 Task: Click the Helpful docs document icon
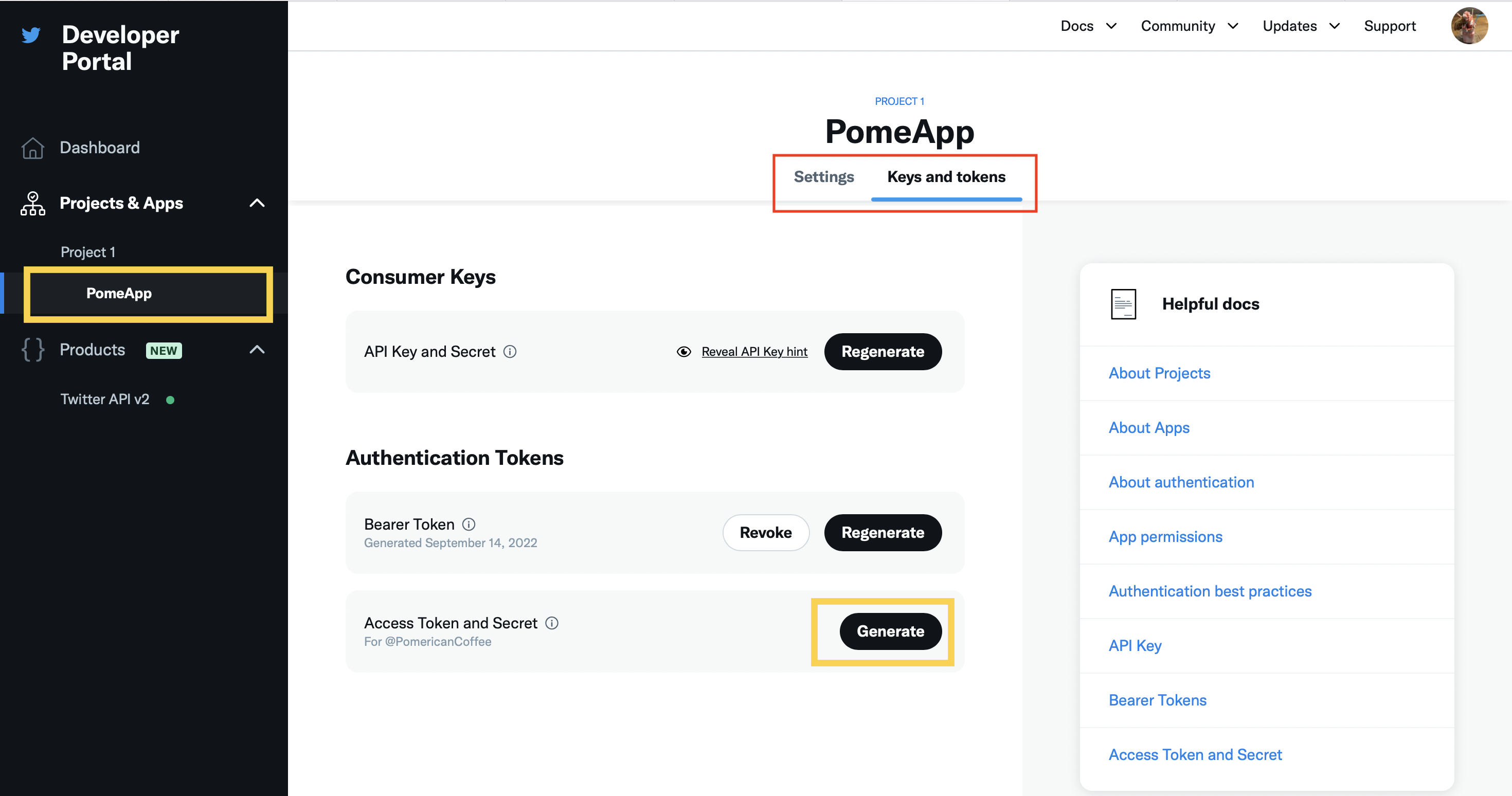click(1123, 304)
